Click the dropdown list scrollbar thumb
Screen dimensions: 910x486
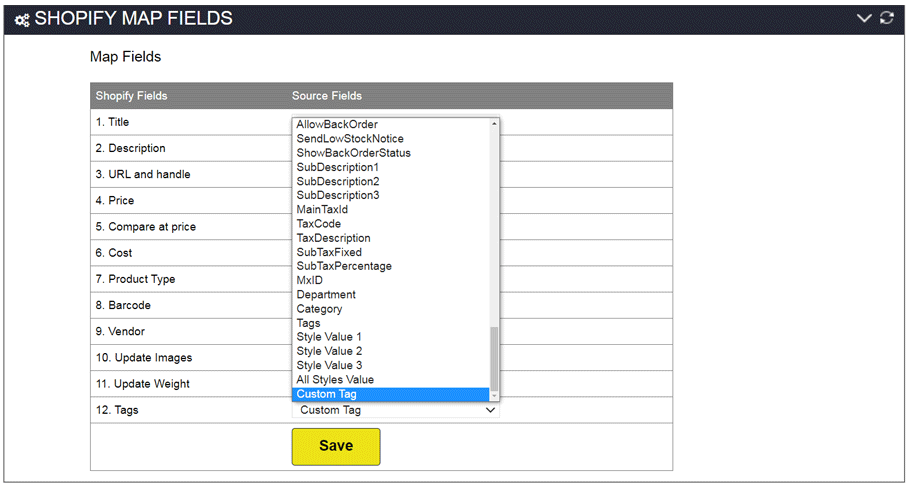click(494, 358)
